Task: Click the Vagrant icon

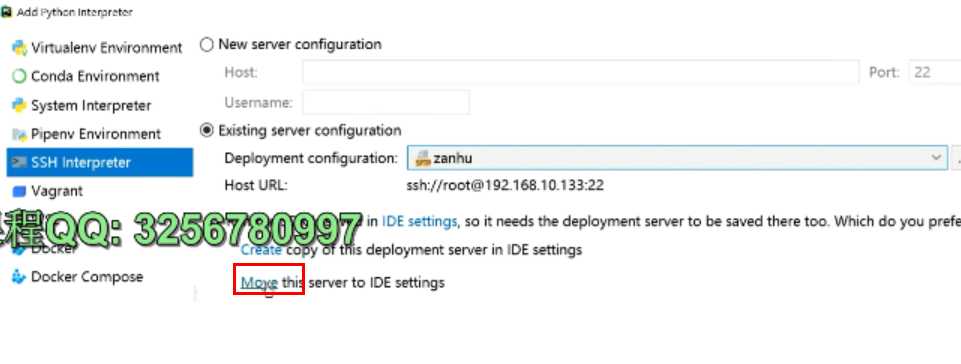Action: (20, 192)
